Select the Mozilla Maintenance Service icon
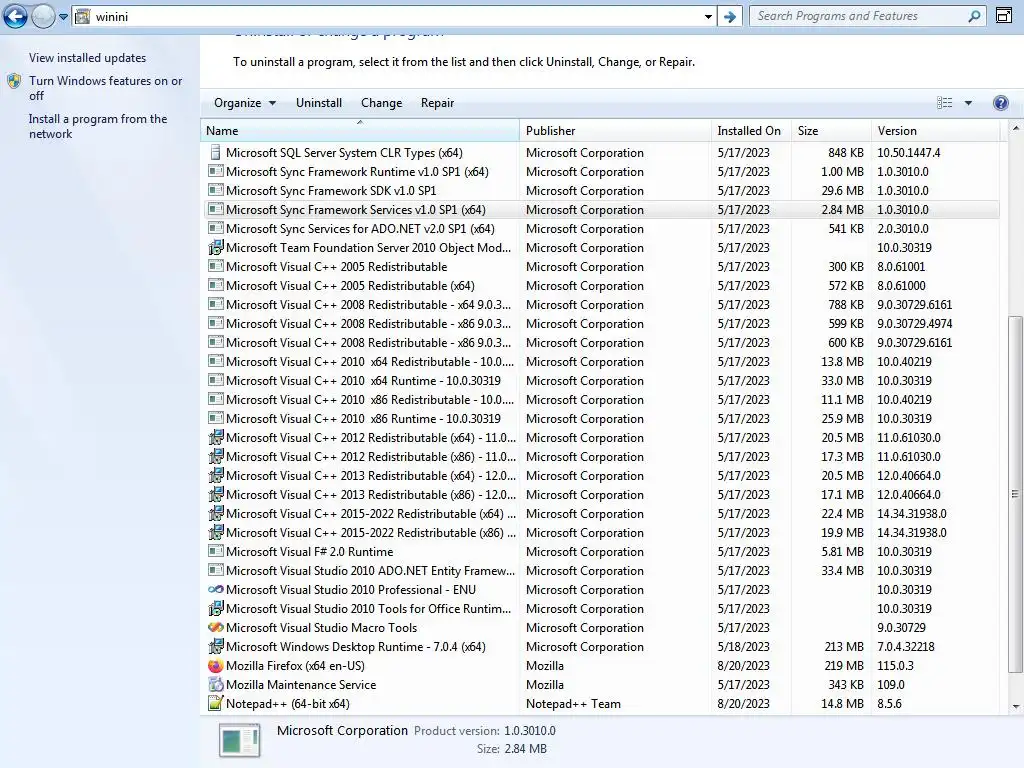Screen dimensions: 1024x768 (x=216, y=684)
